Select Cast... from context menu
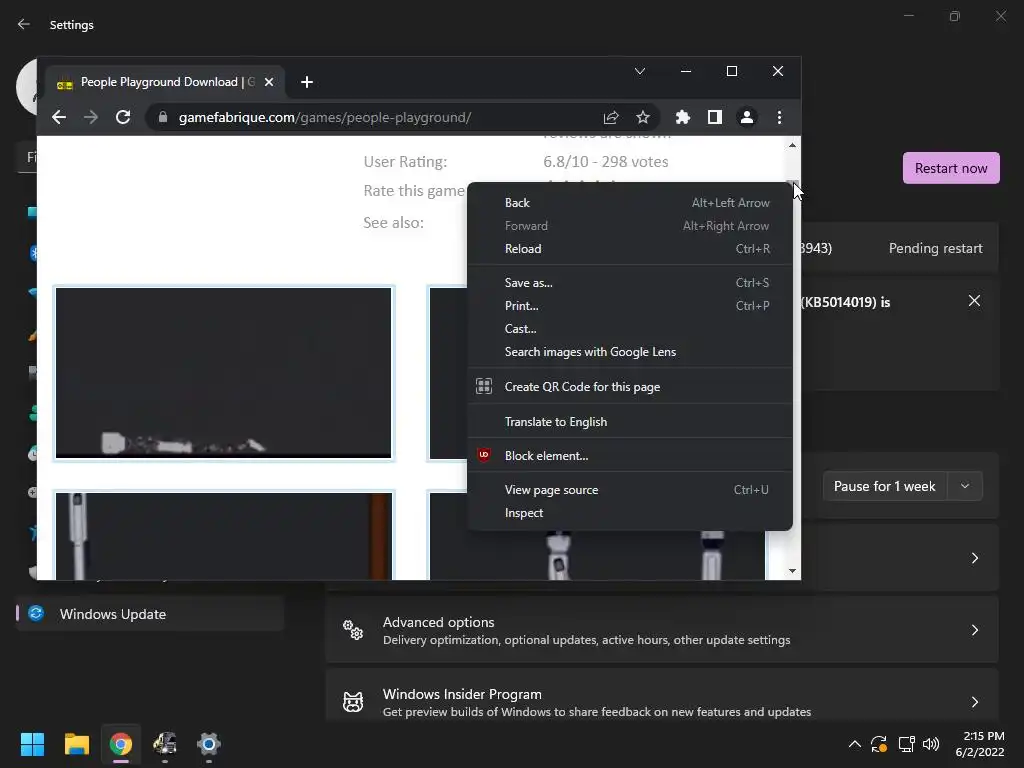Image resolution: width=1024 pixels, height=768 pixels. tap(630, 328)
